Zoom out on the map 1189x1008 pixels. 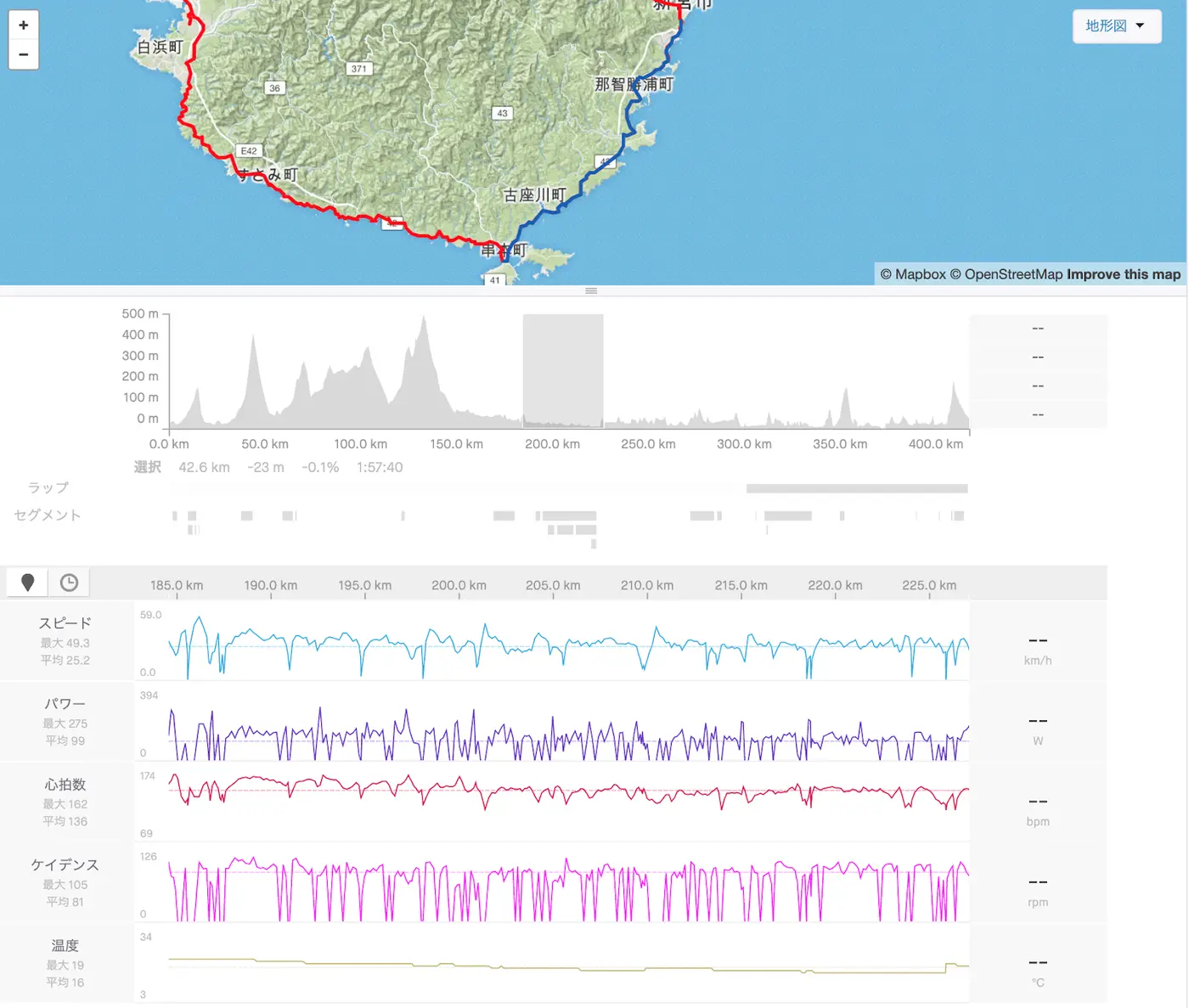23,54
